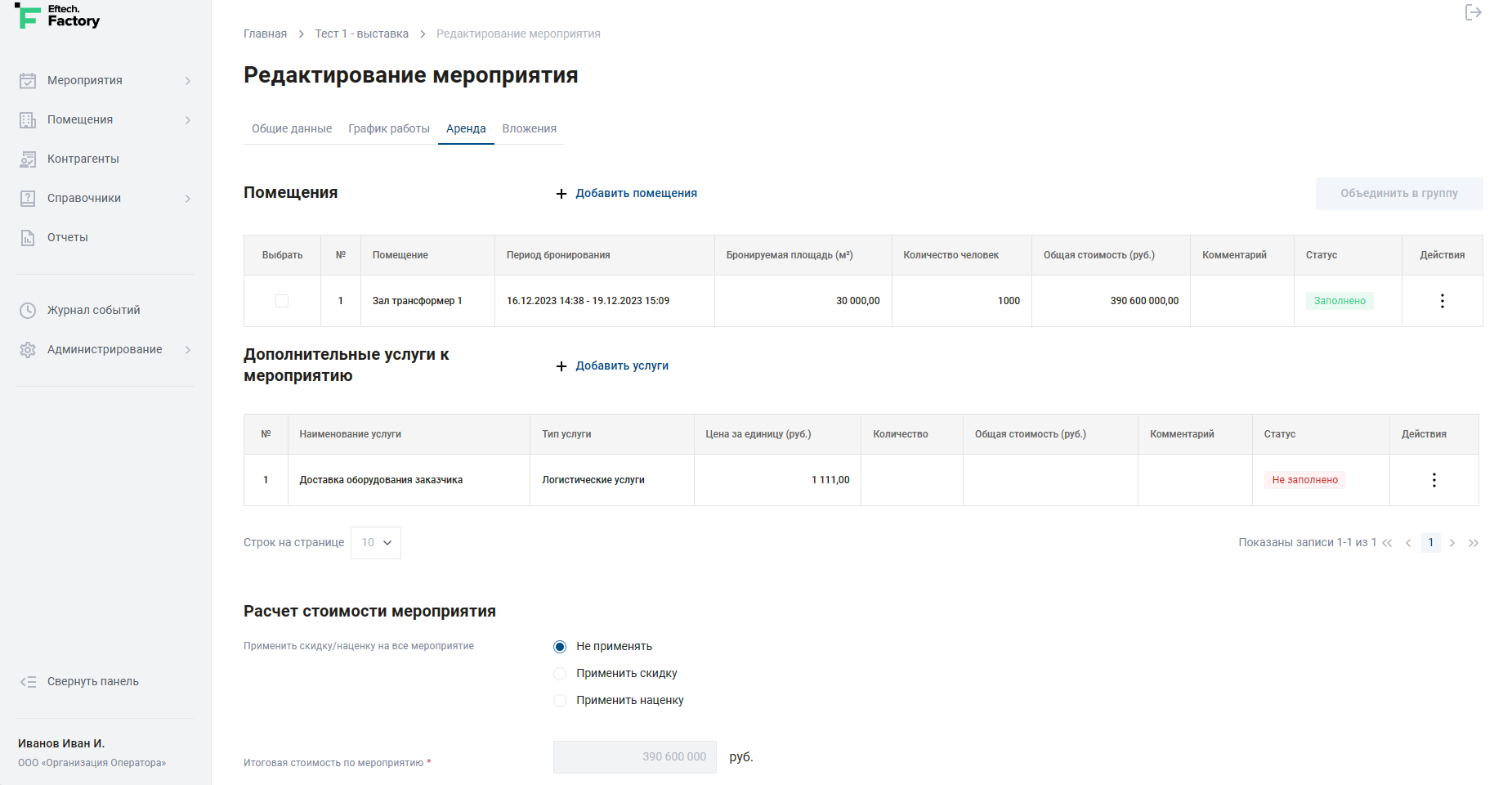Click the logout icon in top-right corner
This screenshot has height=785, width=1512.
point(1473,12)
